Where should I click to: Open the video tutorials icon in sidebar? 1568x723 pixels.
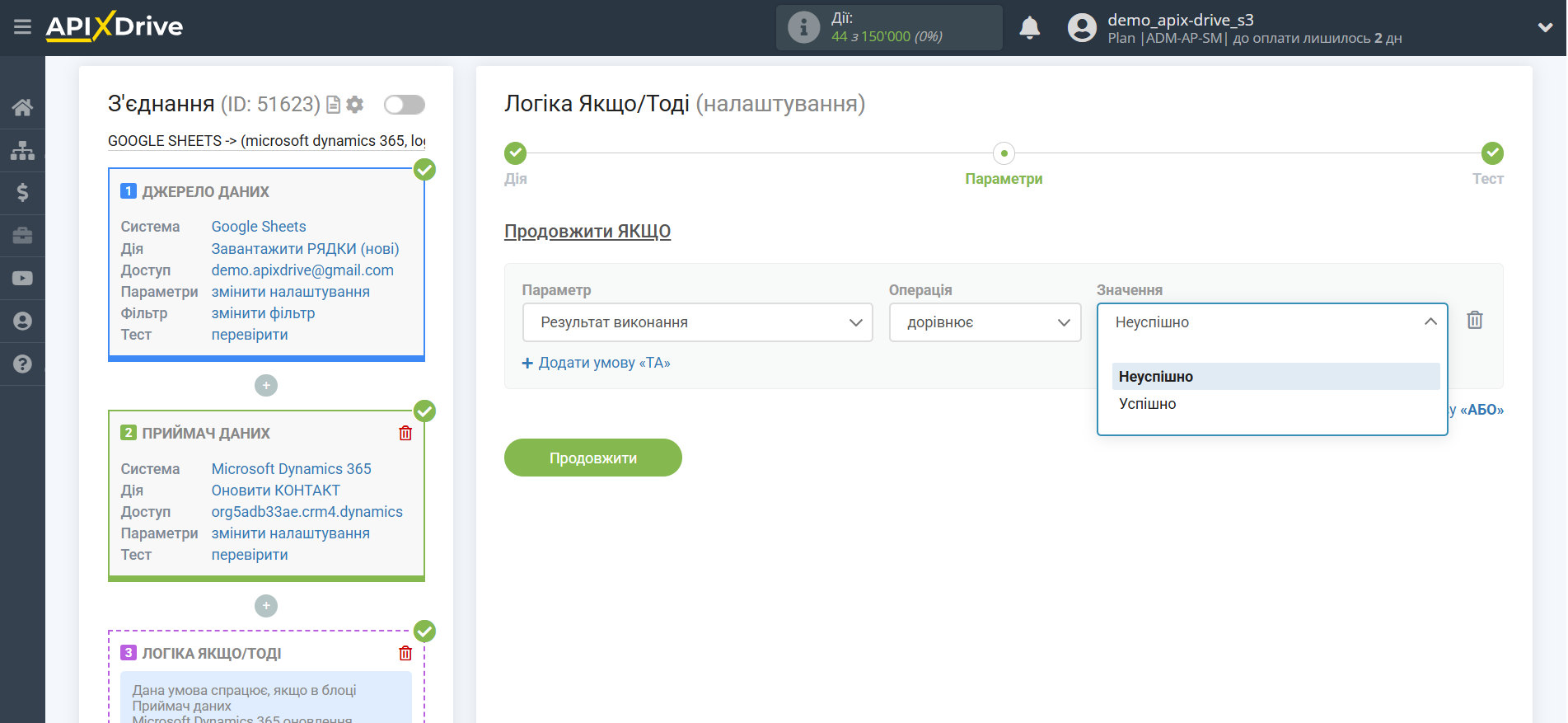22,279
